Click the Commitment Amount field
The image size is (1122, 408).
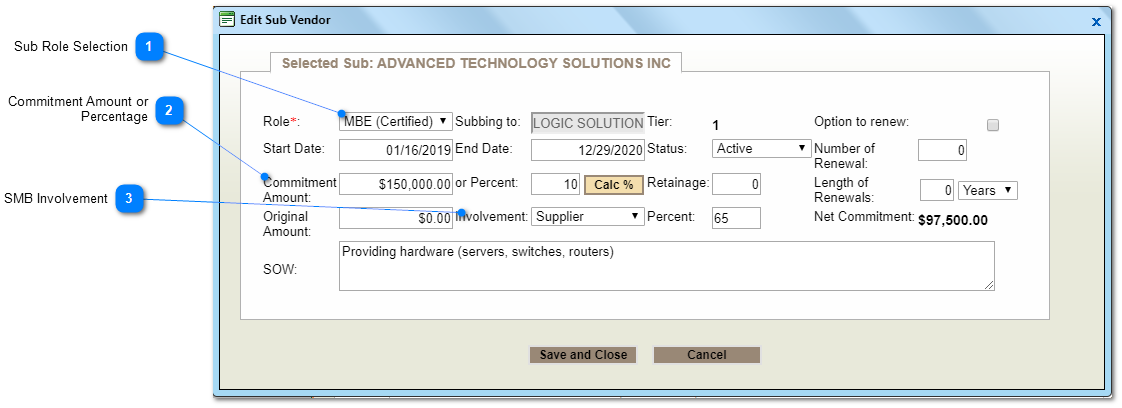click(x=396, y=184)
